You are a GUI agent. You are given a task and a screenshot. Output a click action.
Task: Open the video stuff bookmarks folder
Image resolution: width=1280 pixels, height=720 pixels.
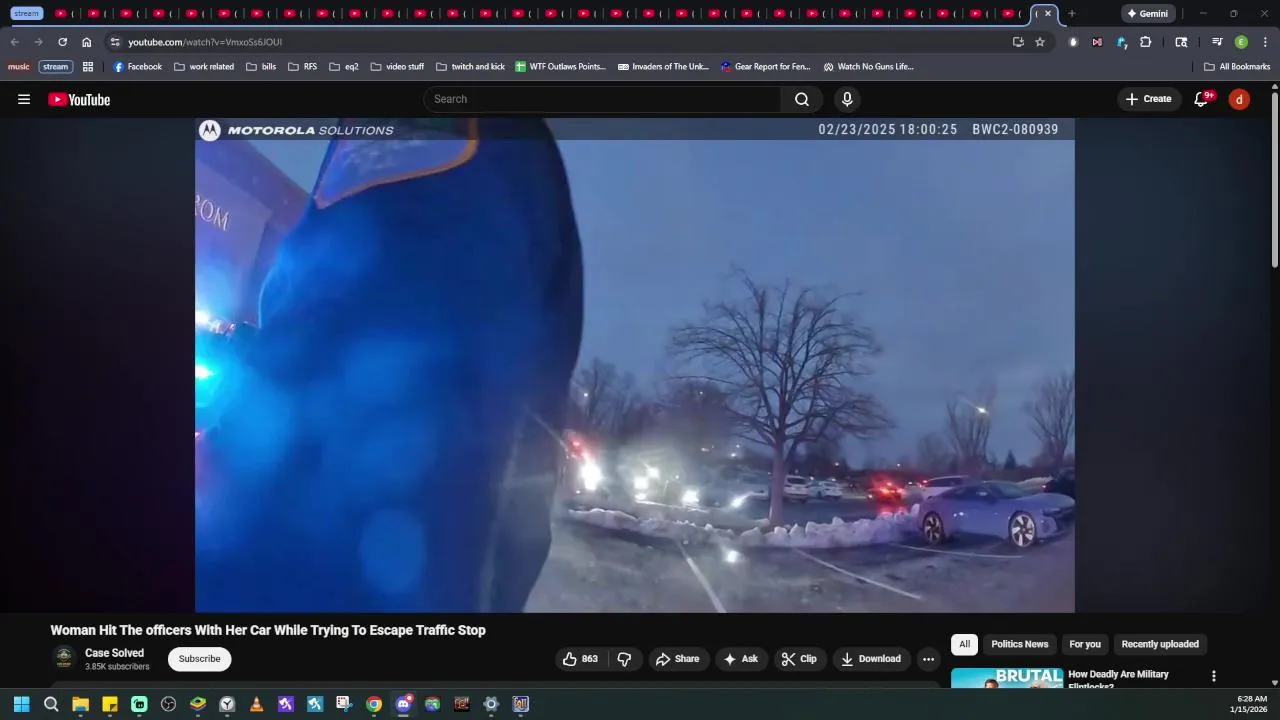tap(397, 67)
